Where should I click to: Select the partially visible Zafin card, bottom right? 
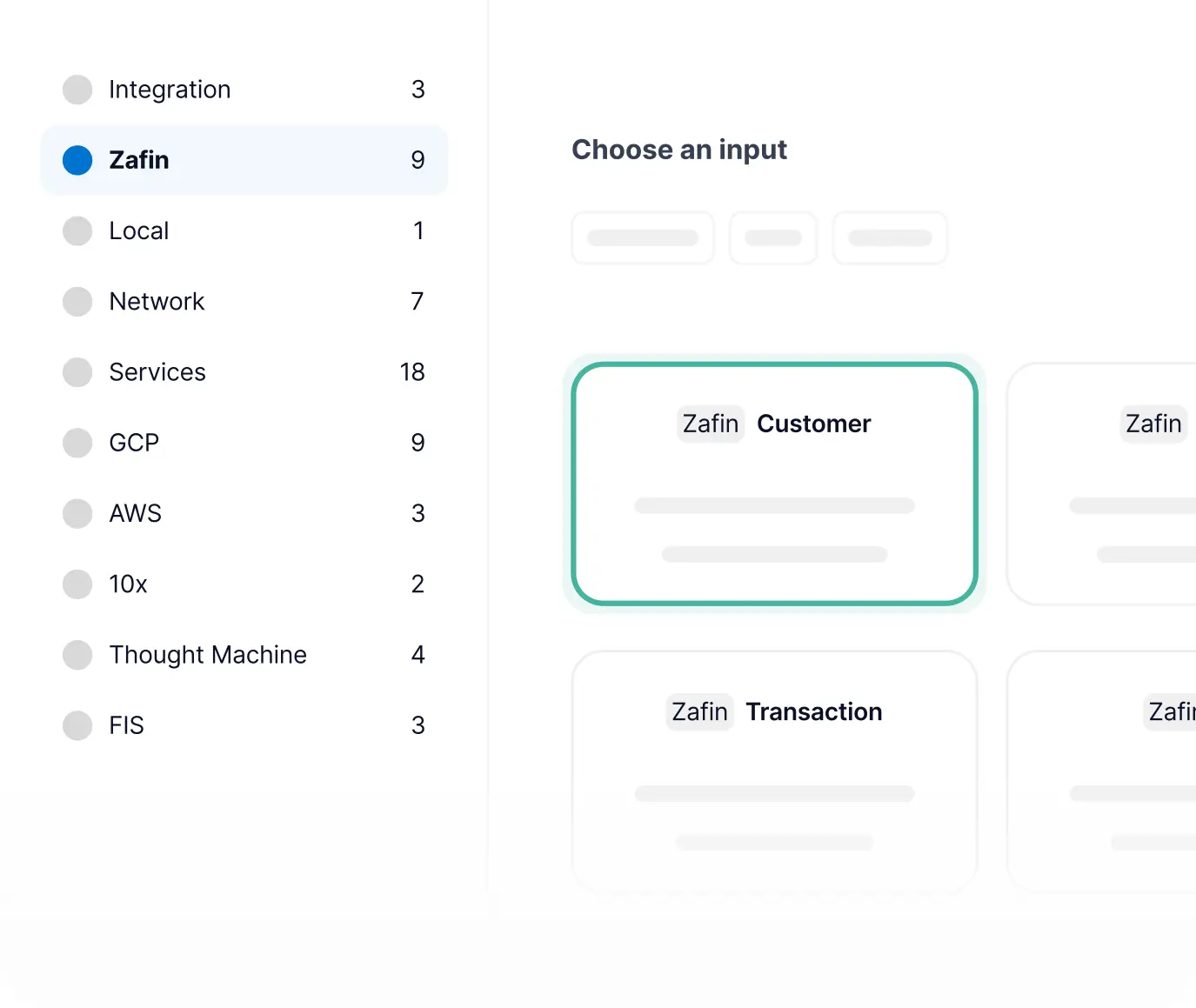1101,771
